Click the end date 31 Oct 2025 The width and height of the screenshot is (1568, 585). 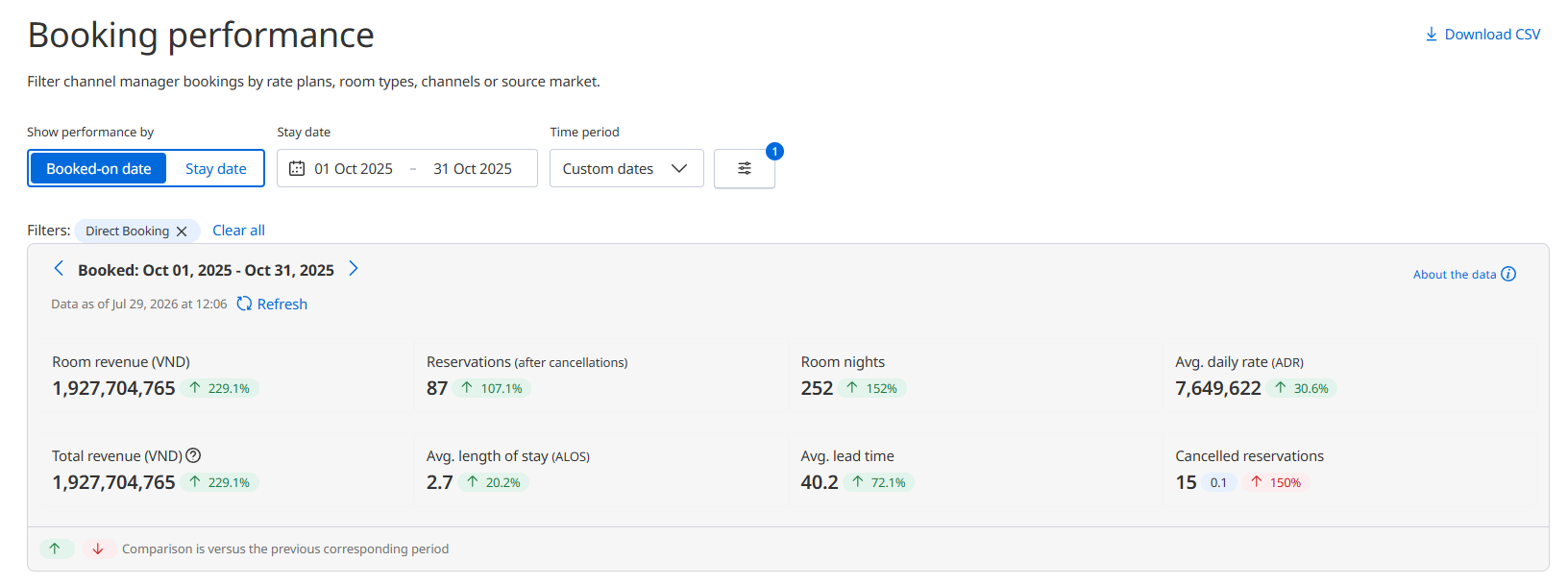coord(473,168)
